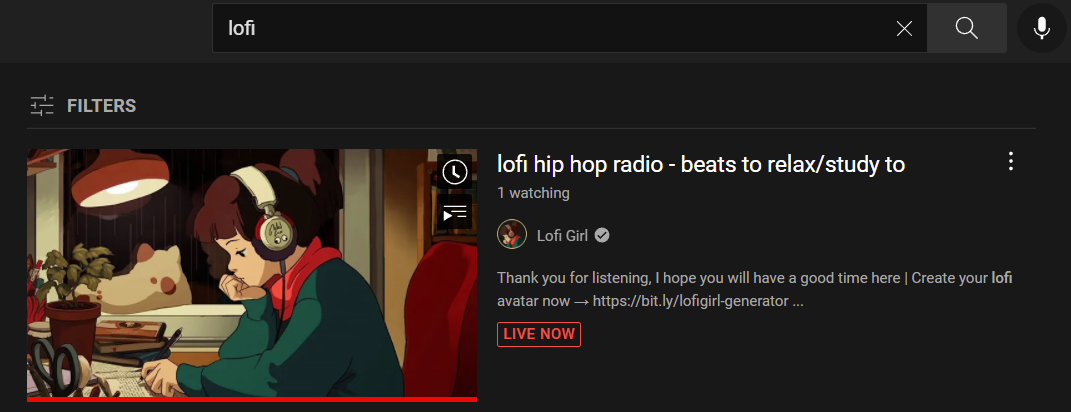1071x412 pixels.
Task: Click the '1 watching' text
Action: tap(533, 193)
